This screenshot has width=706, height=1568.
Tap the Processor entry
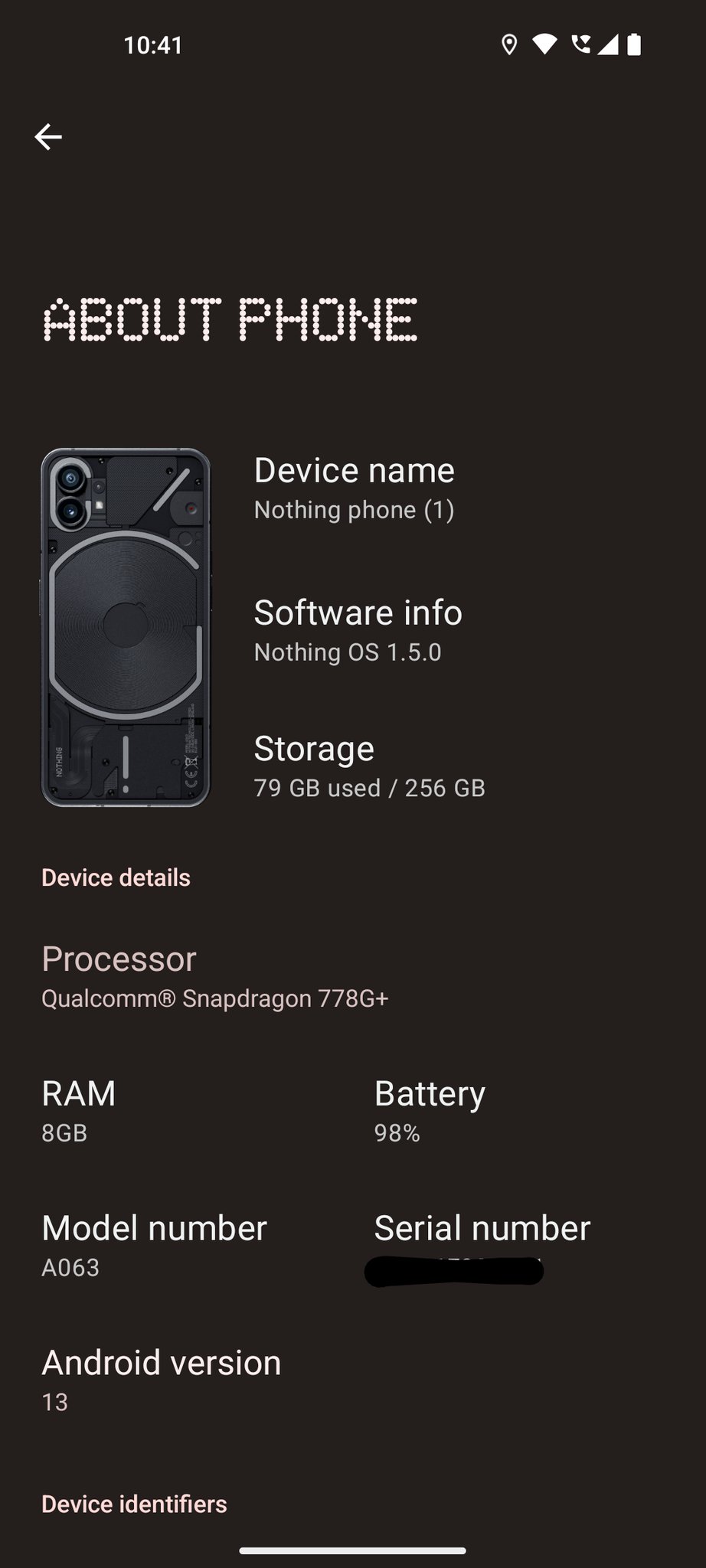(x=214, y=976)
